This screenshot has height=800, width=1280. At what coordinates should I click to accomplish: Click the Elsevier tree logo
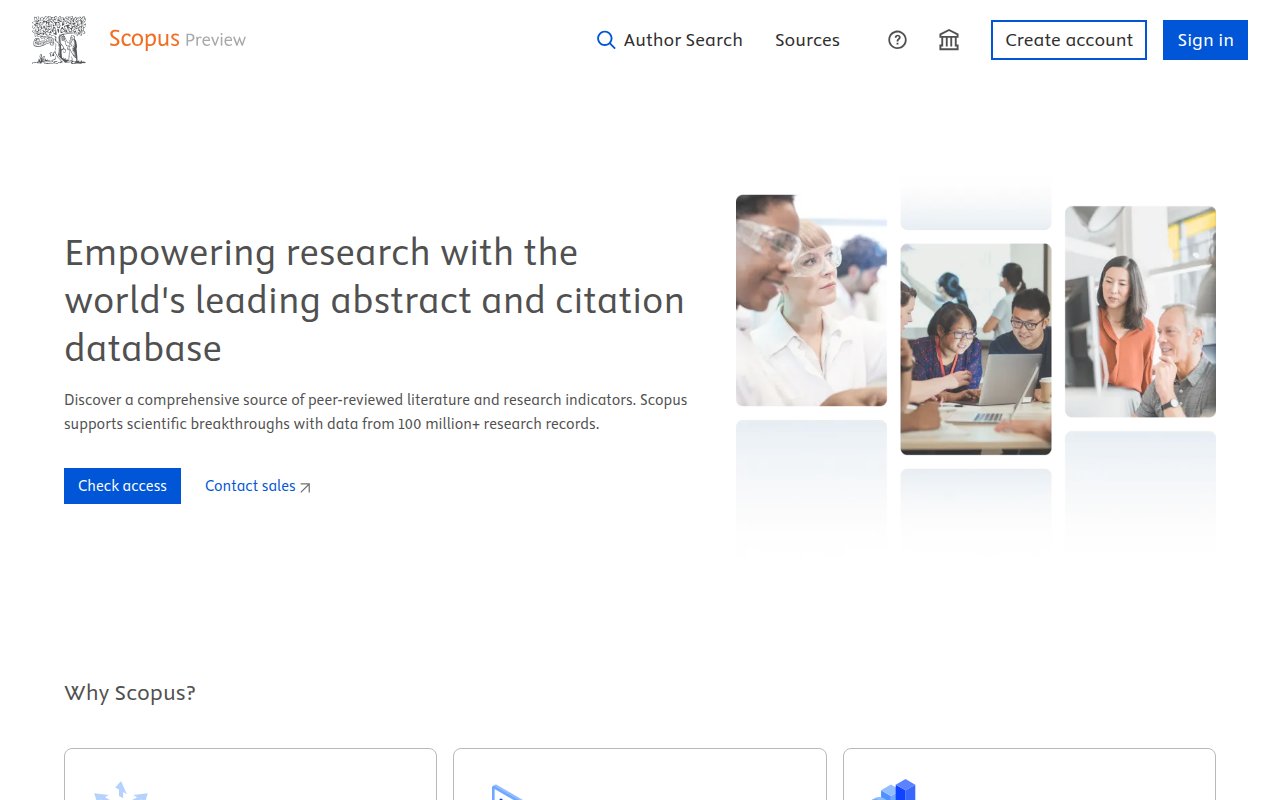click(59, 40)
